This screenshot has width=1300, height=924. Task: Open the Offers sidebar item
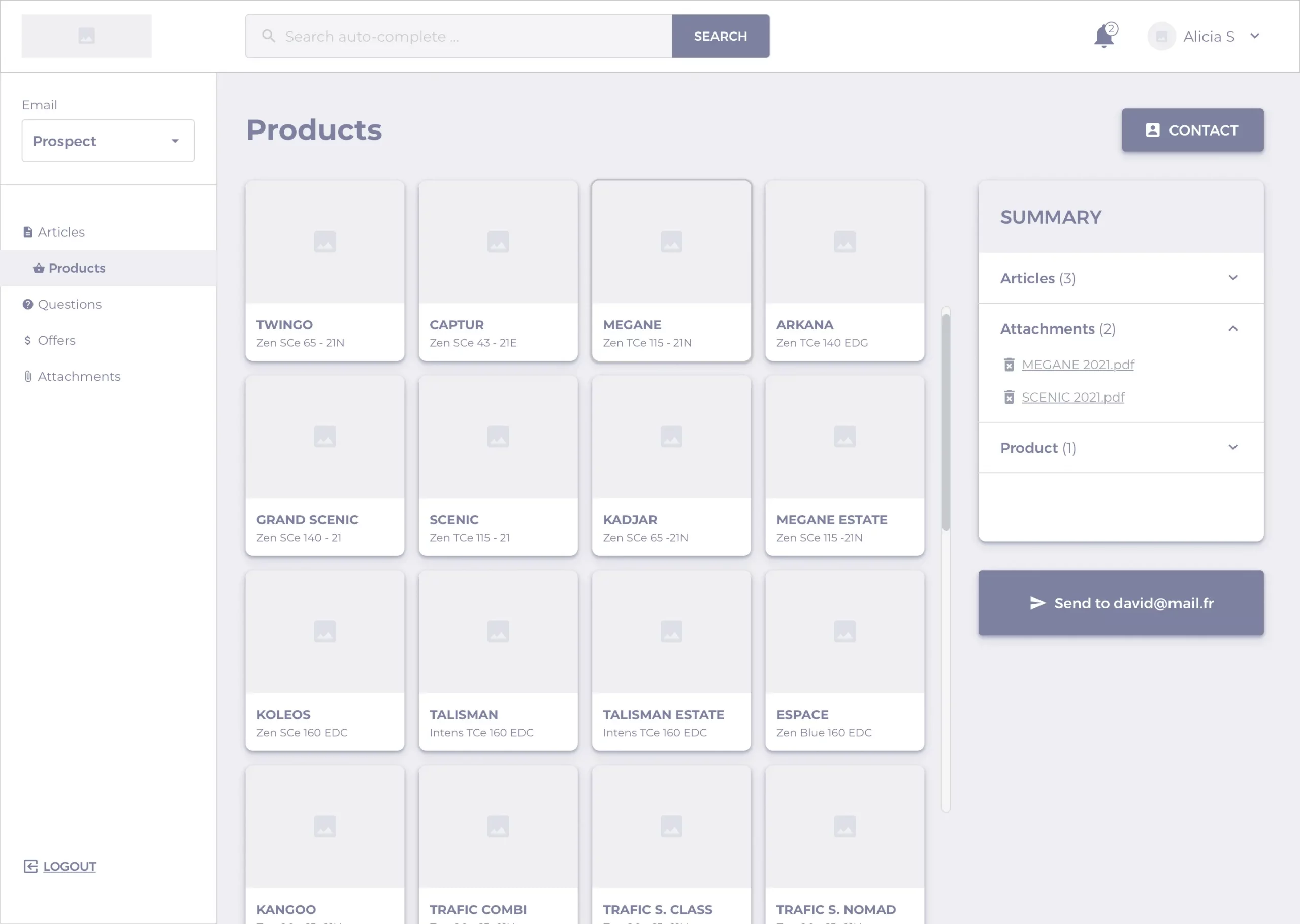[x=56, y=340]
